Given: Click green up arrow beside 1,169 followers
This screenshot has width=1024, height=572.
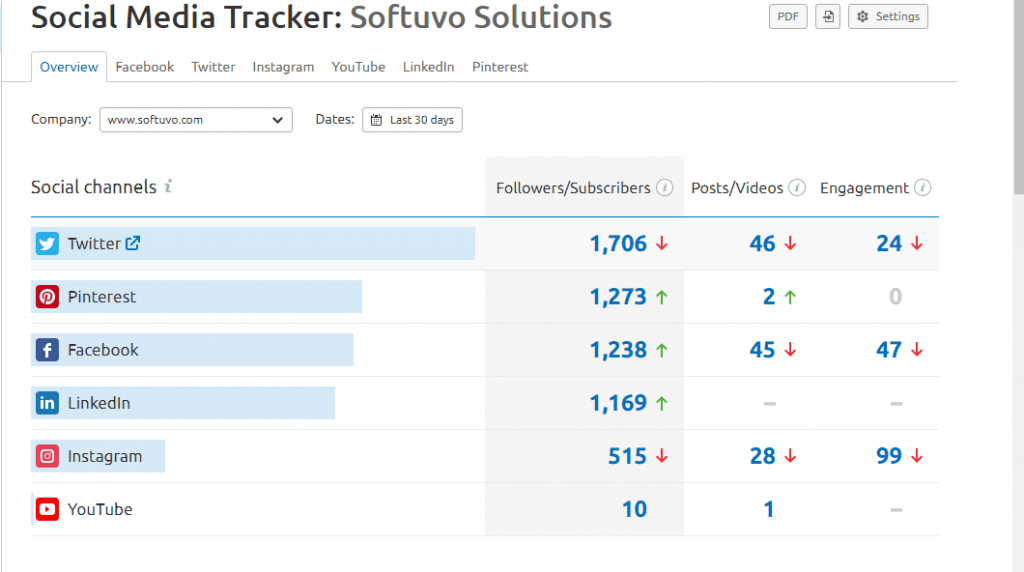Looking at the screenshot, I should pos(662,404).
